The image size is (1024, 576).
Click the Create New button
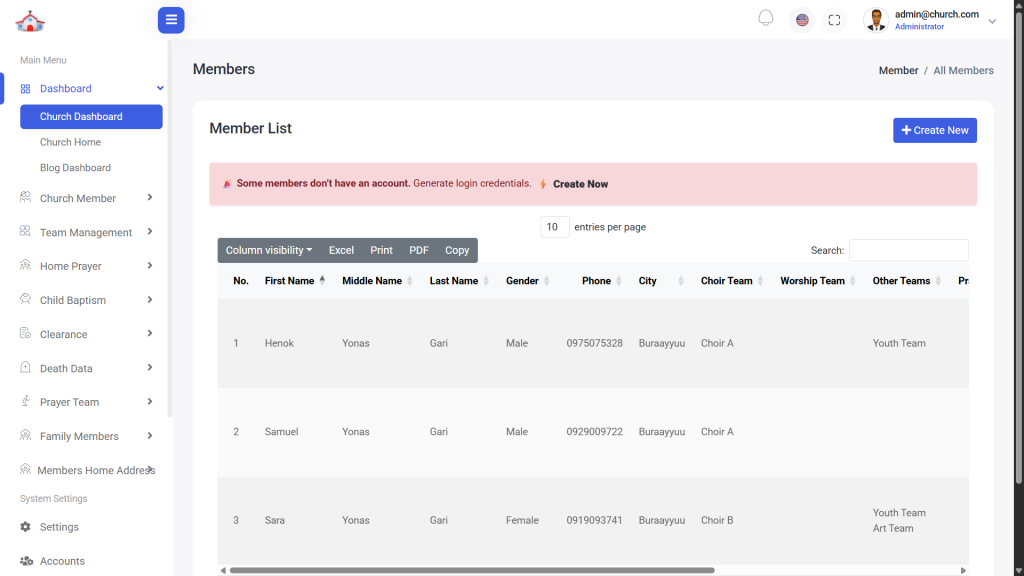934,130
